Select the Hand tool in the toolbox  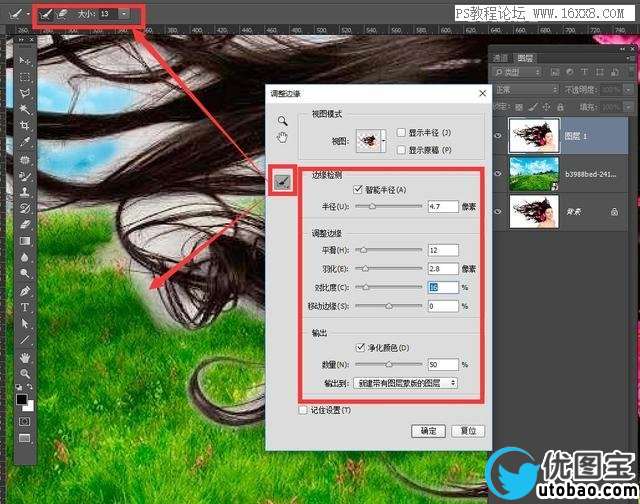[24, 358]
